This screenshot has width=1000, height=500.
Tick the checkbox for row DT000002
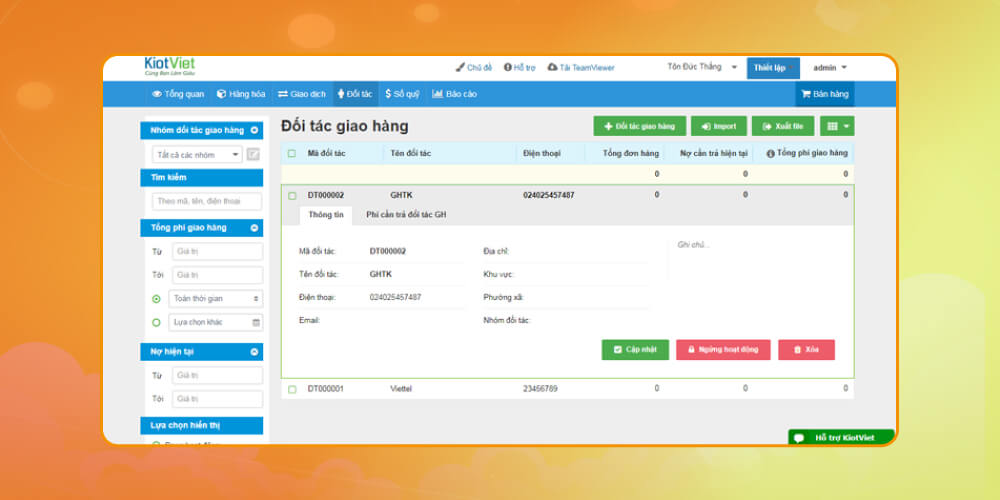coord(292,195)
